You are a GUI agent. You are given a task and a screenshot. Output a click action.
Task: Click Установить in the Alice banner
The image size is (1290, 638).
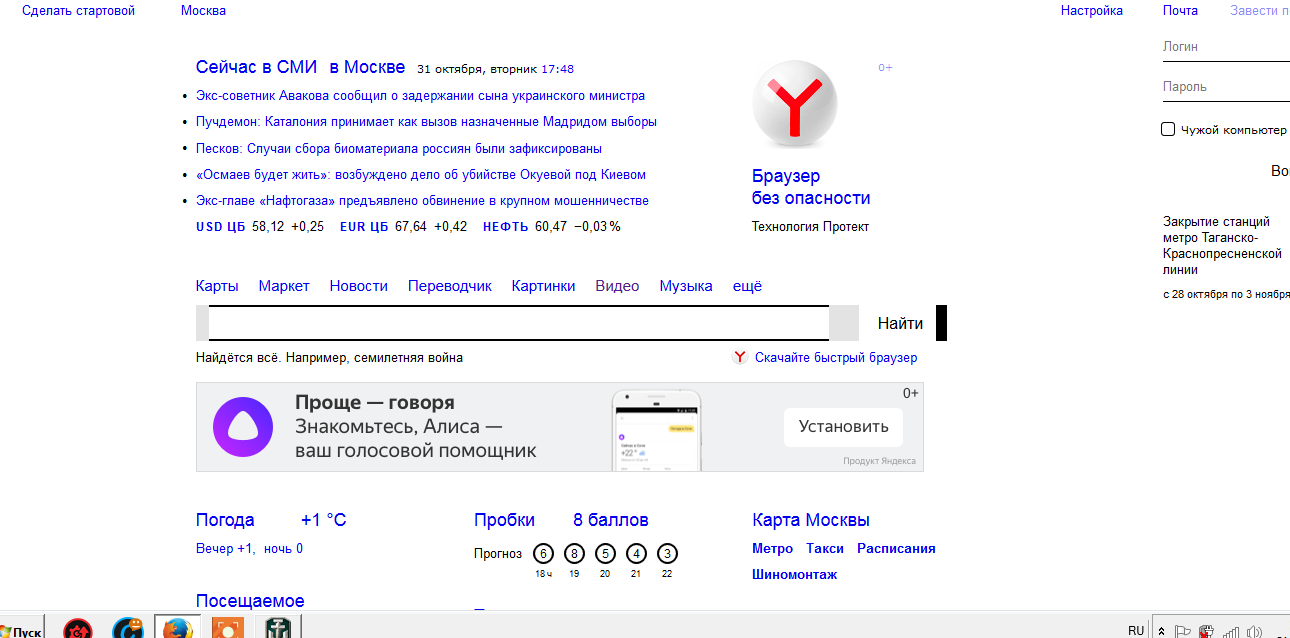point(843,427)
